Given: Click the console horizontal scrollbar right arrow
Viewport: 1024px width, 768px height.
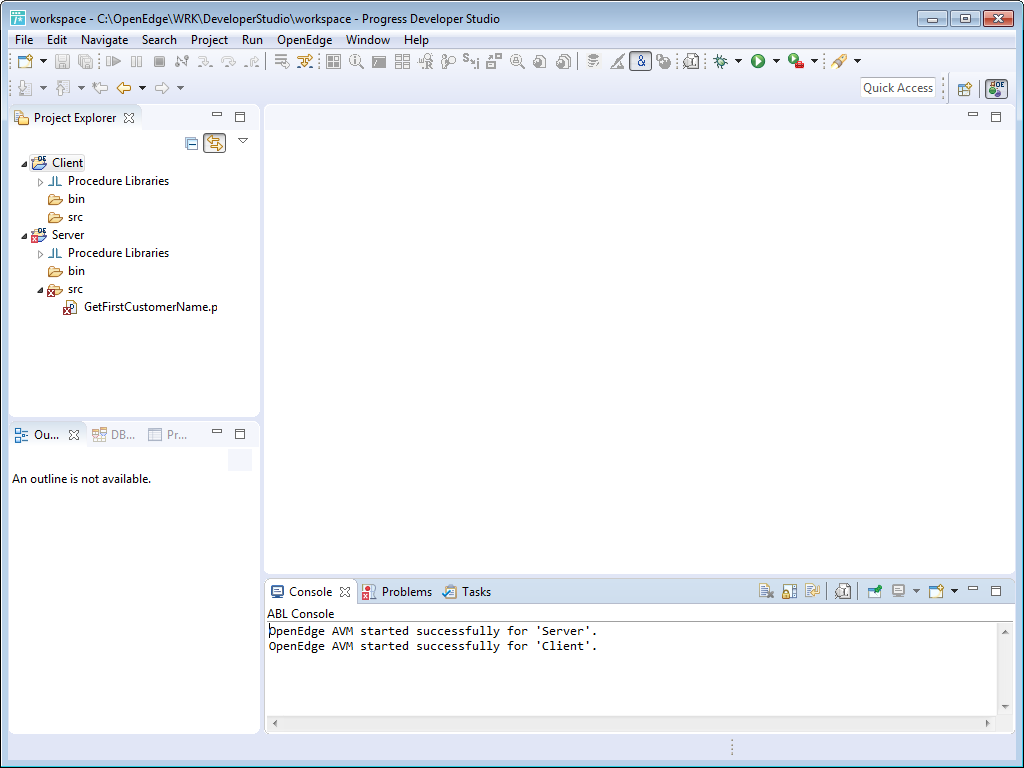Looking at the screenshot, I should pyautogui.click(x=987, y=724).
